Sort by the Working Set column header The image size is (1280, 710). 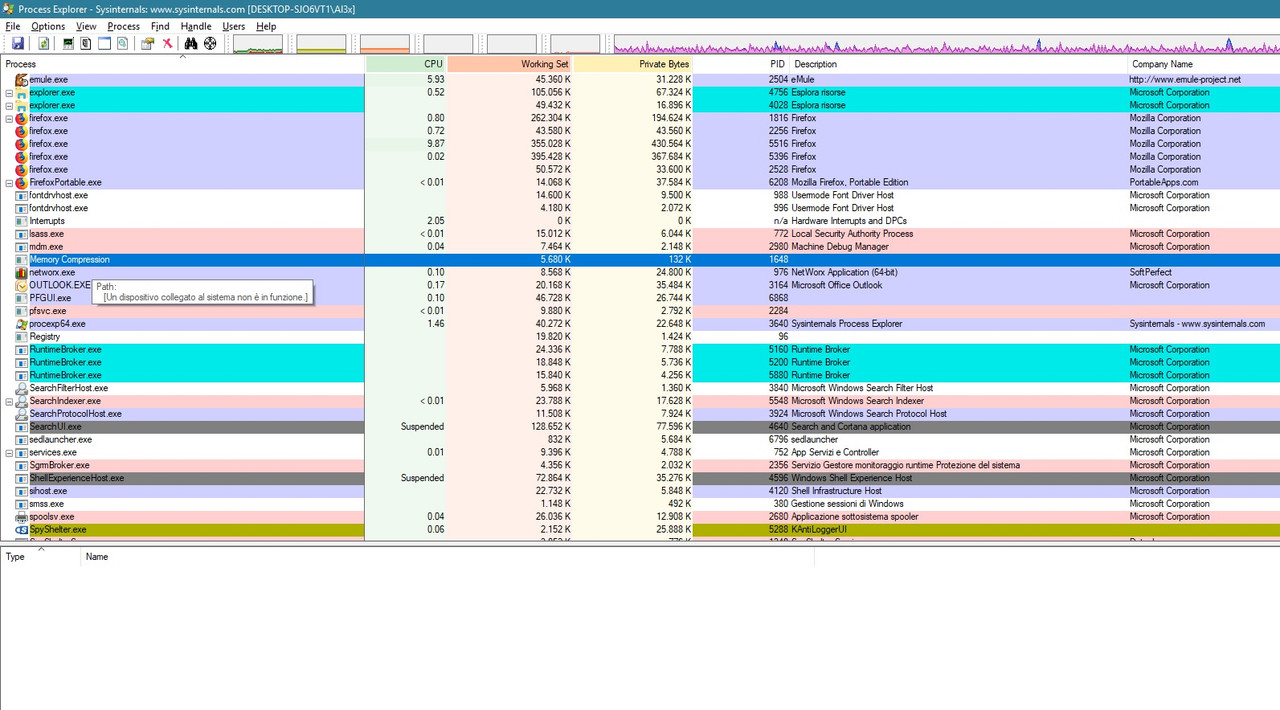[x=510, y=64]
